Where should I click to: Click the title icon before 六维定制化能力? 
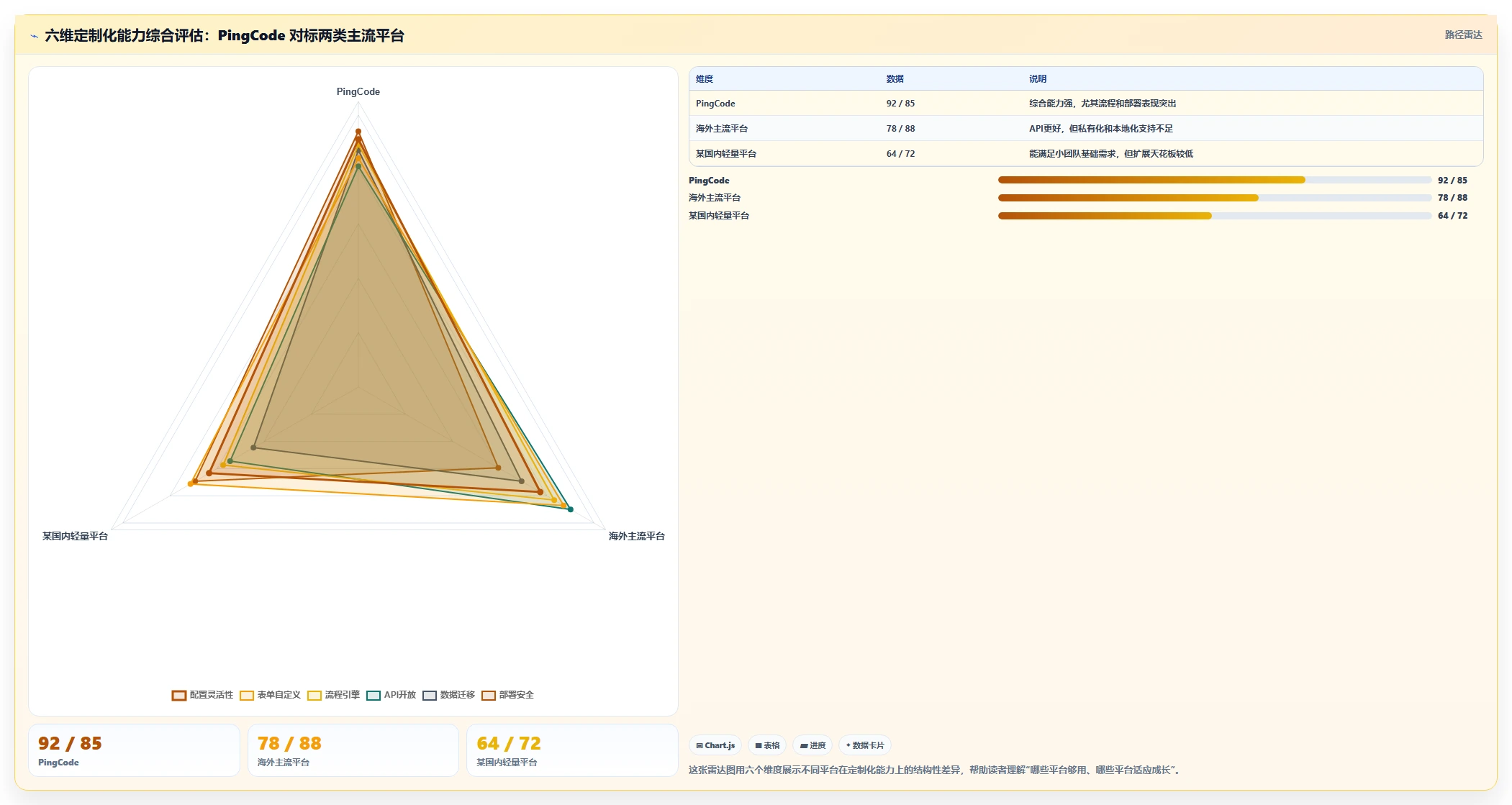(x=34, y=36)
